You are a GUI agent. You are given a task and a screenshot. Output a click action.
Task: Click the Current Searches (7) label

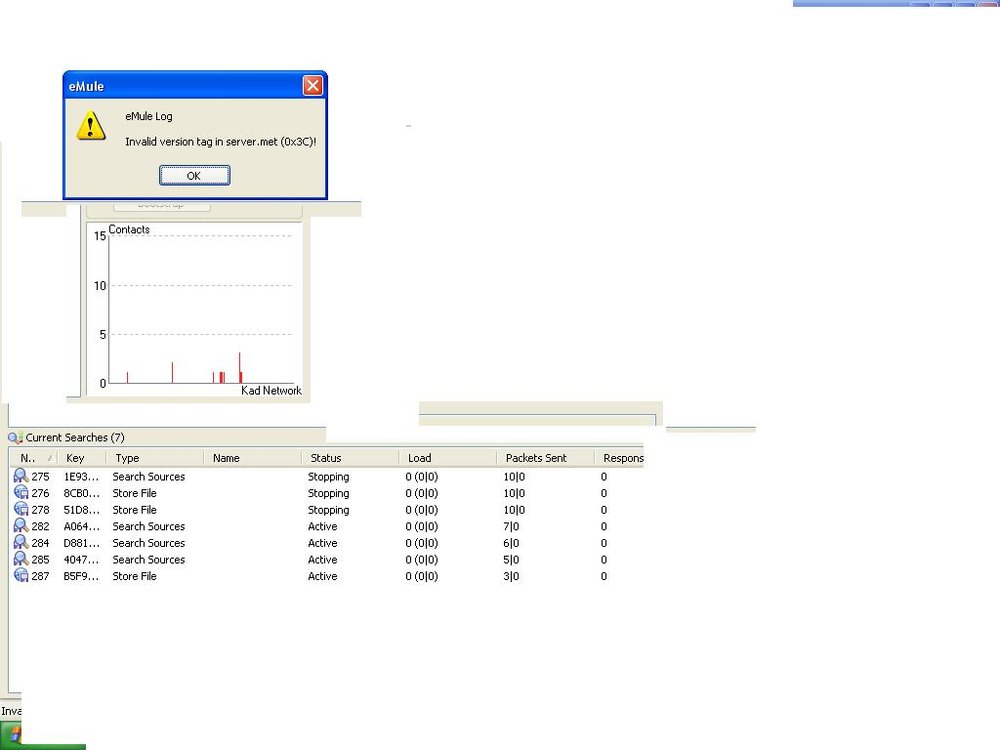[75, 438]
